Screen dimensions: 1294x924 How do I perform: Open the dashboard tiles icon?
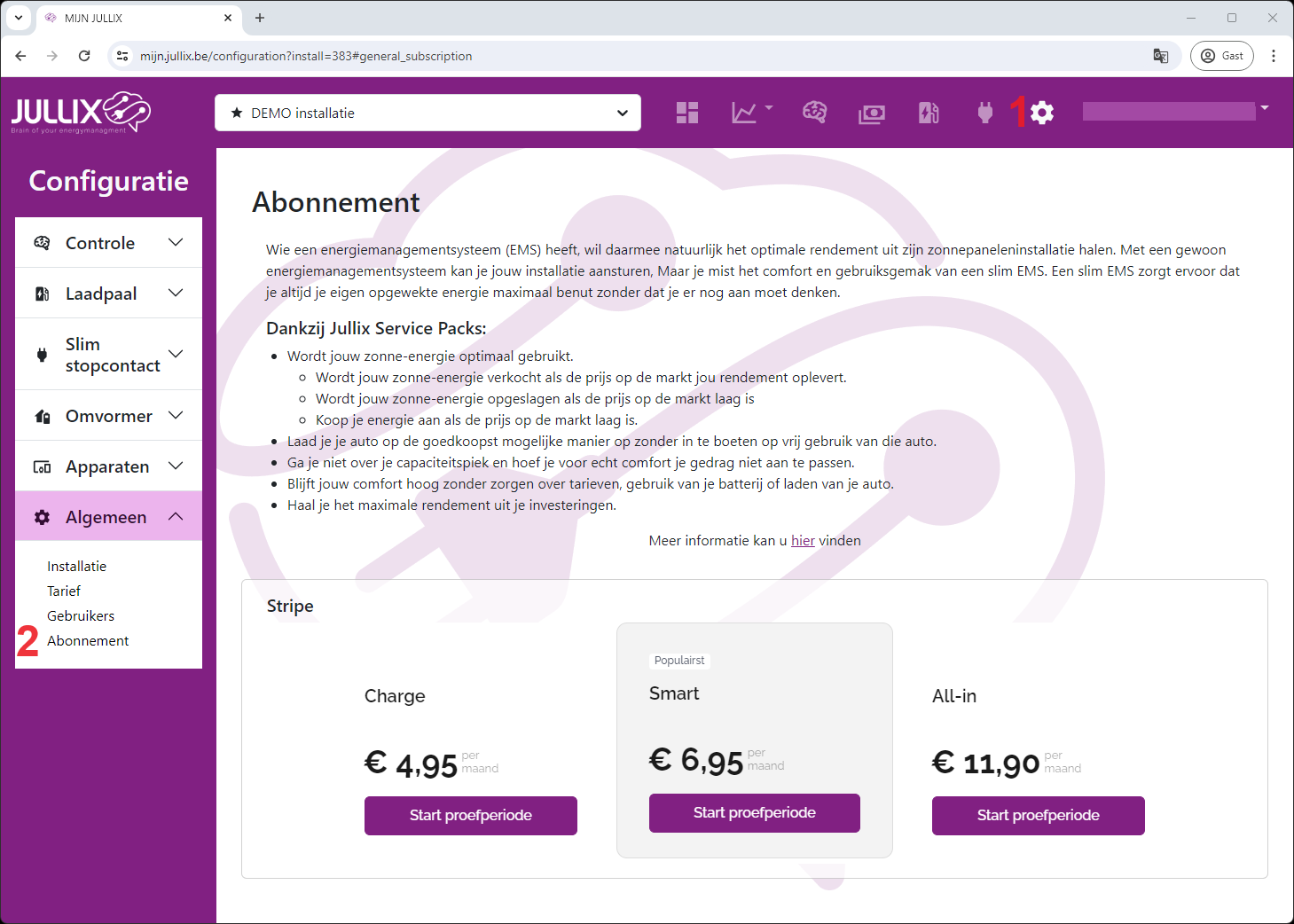pyautogui.click(x=687, y=113)
